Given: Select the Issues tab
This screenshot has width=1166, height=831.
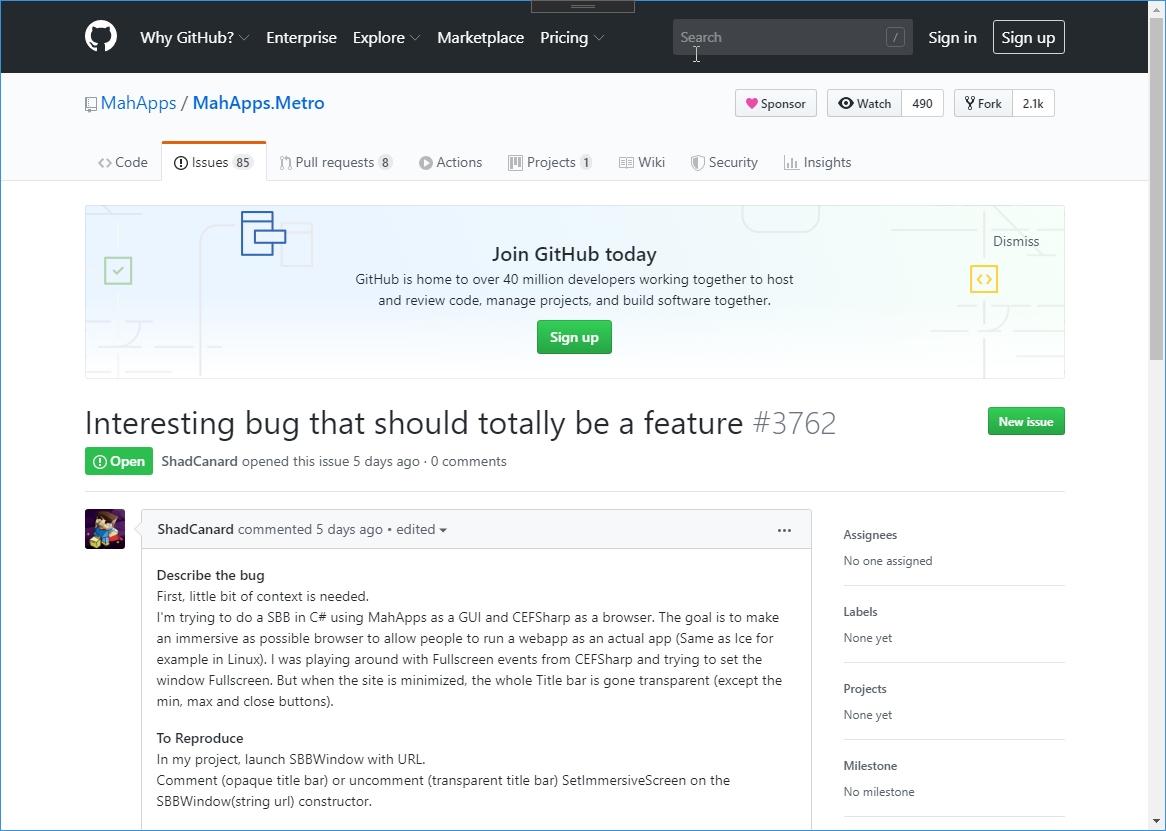Looking at the screenshot, I should coord(213,162).
